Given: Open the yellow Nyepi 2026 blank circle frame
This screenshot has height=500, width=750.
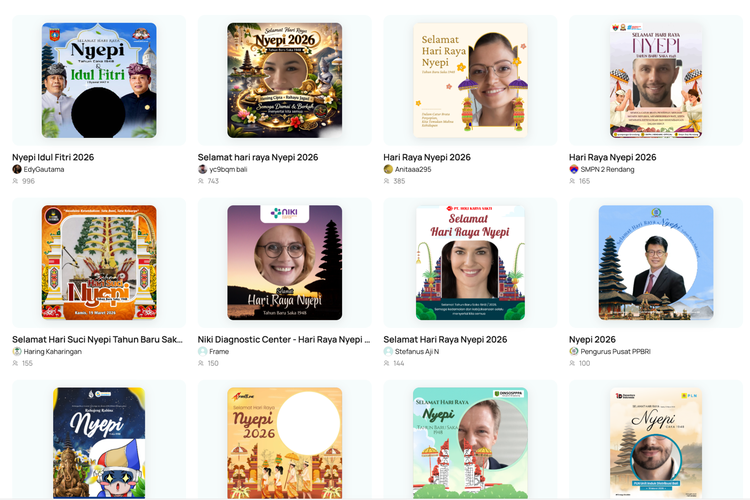Looking at the screenshot, I should (x=285, y=443).
